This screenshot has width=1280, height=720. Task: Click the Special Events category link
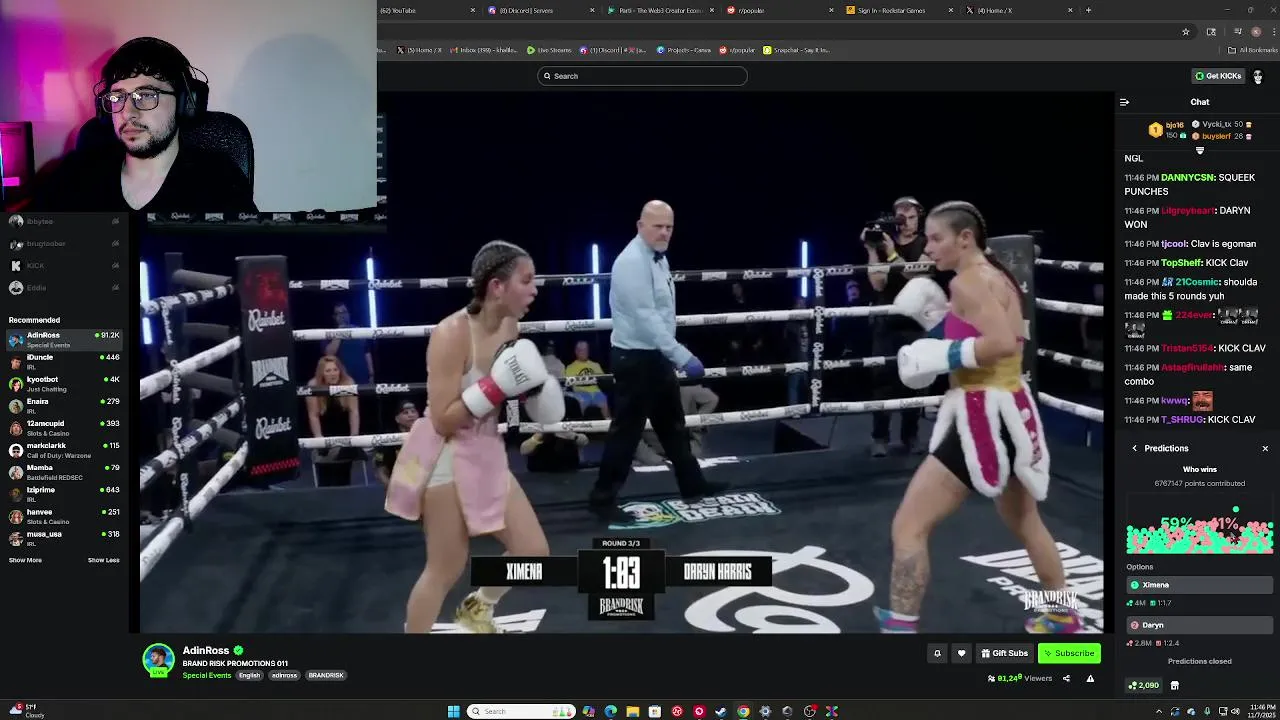206,675
